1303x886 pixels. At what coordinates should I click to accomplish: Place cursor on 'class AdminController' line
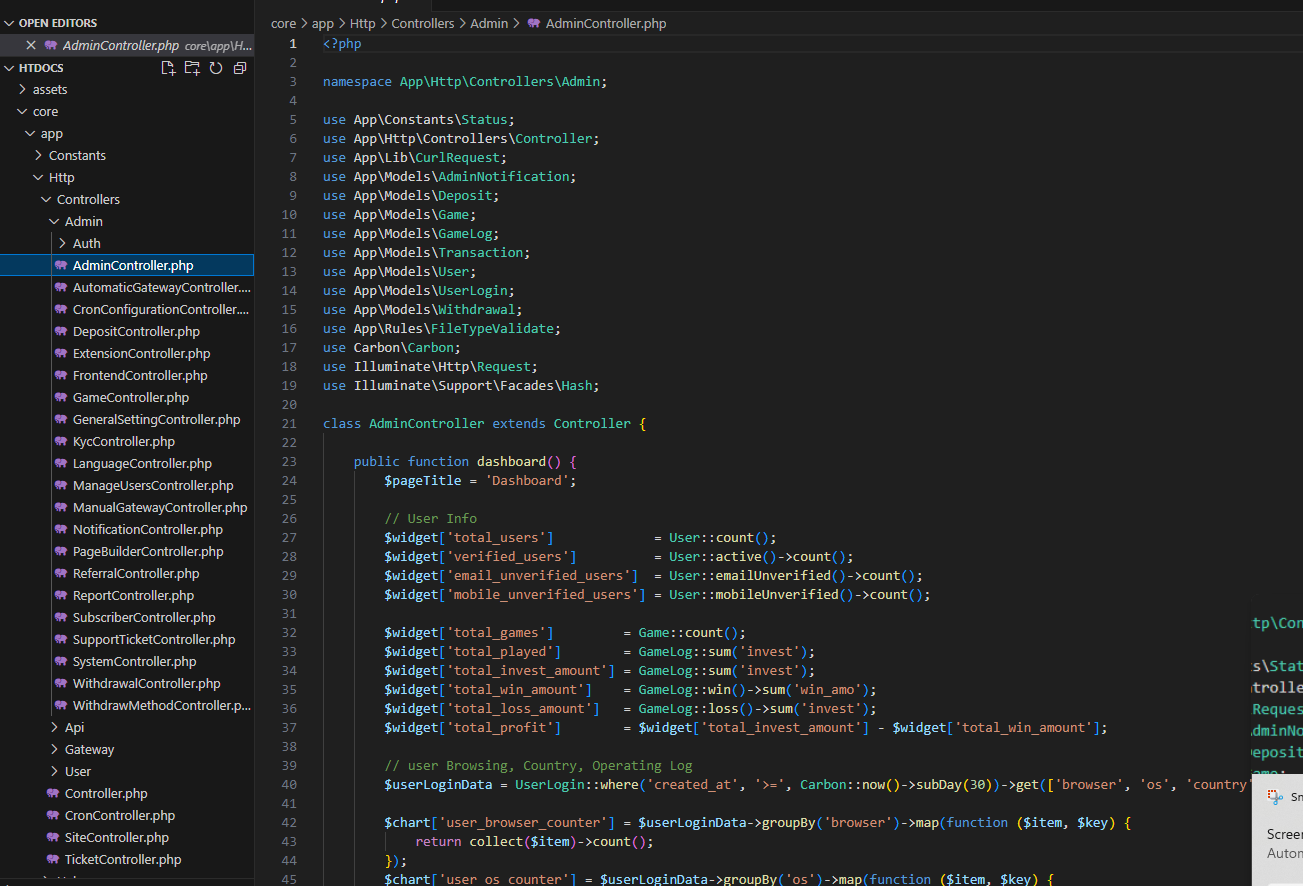tap(484, 423)
